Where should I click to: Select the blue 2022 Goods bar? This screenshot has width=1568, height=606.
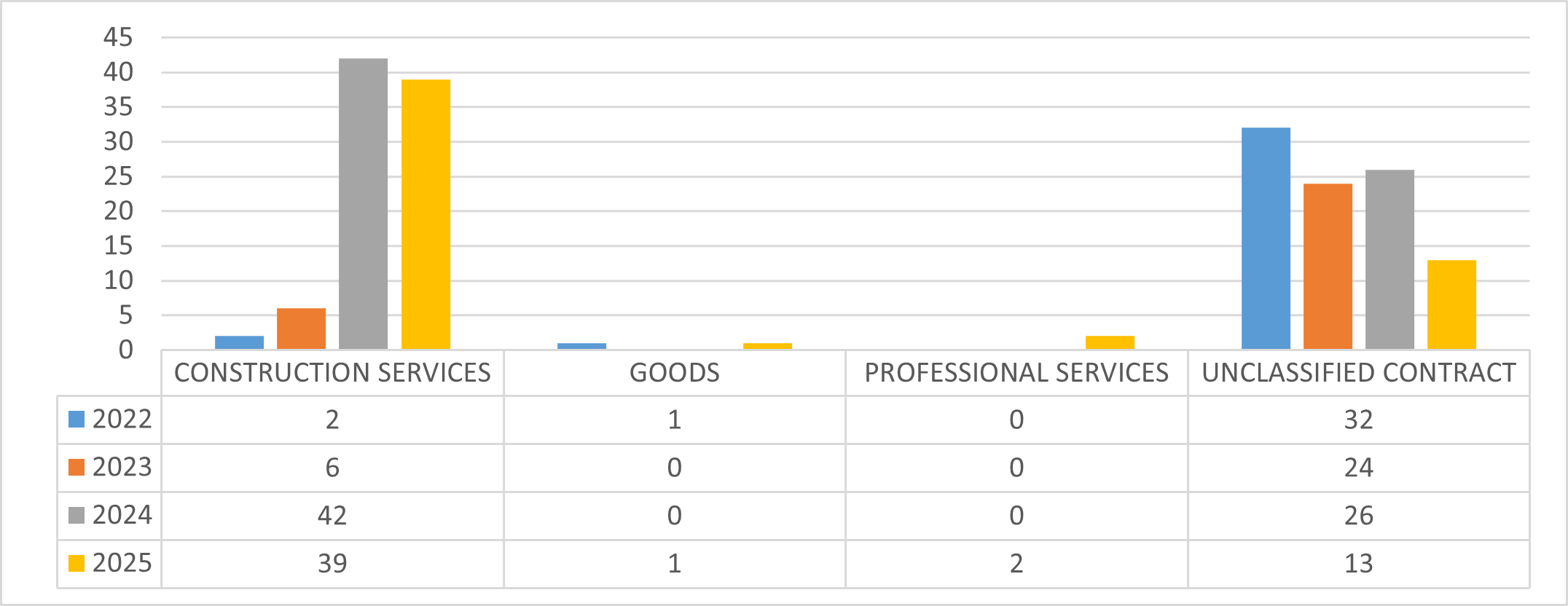(581, 346)
